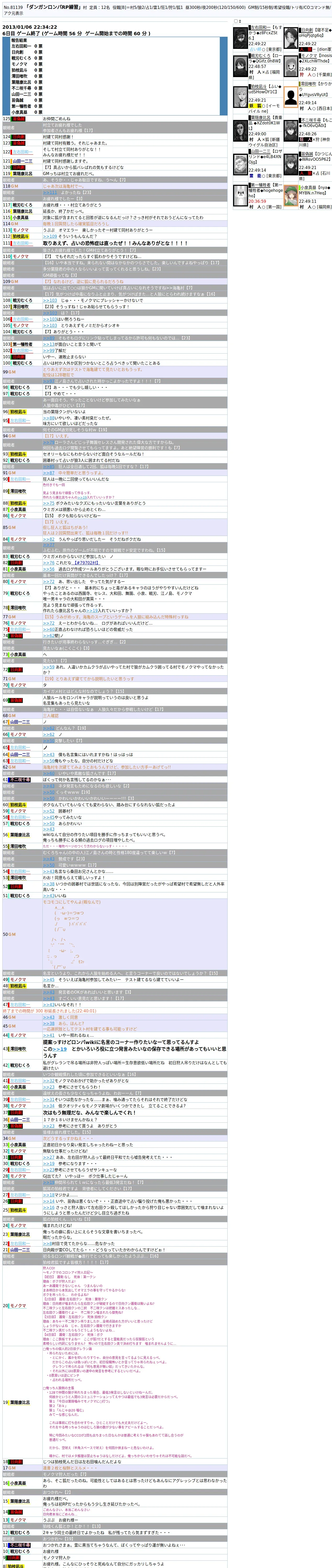Follow the >>87 anchor in post 91 by GM

tap(48, 473)
